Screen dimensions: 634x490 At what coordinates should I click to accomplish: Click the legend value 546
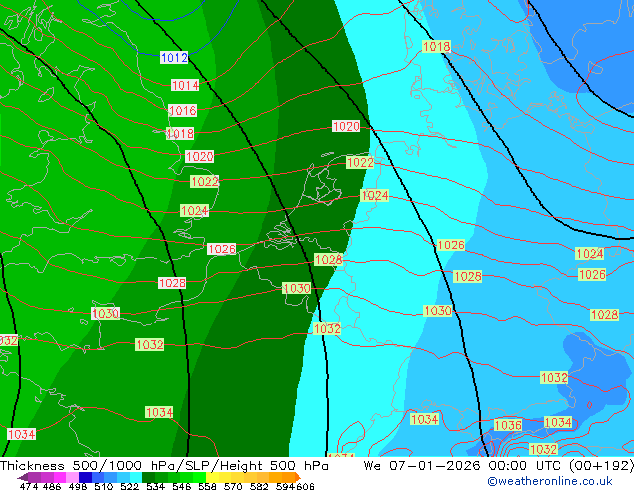pyautogui.click(x=182, y=486)
